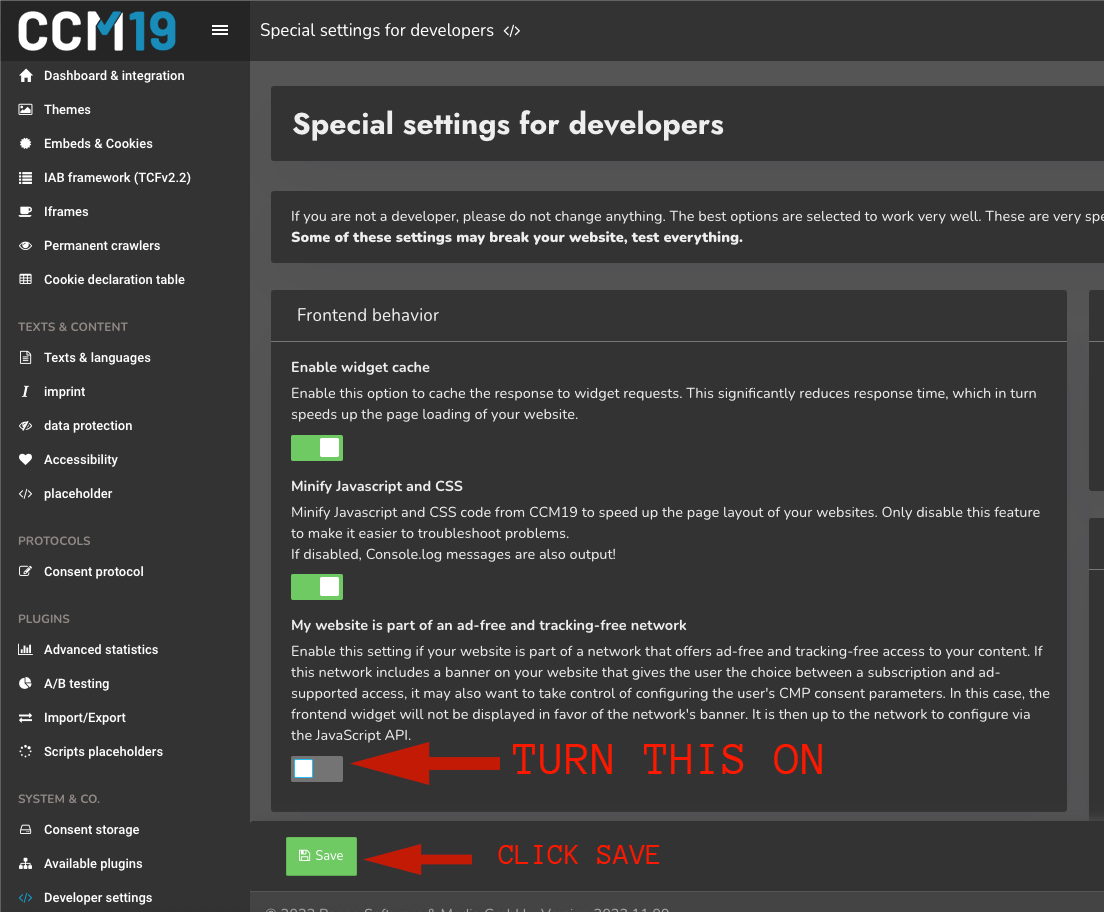Click the home icon beside Dashboard & integration

[x=26, y=75]
